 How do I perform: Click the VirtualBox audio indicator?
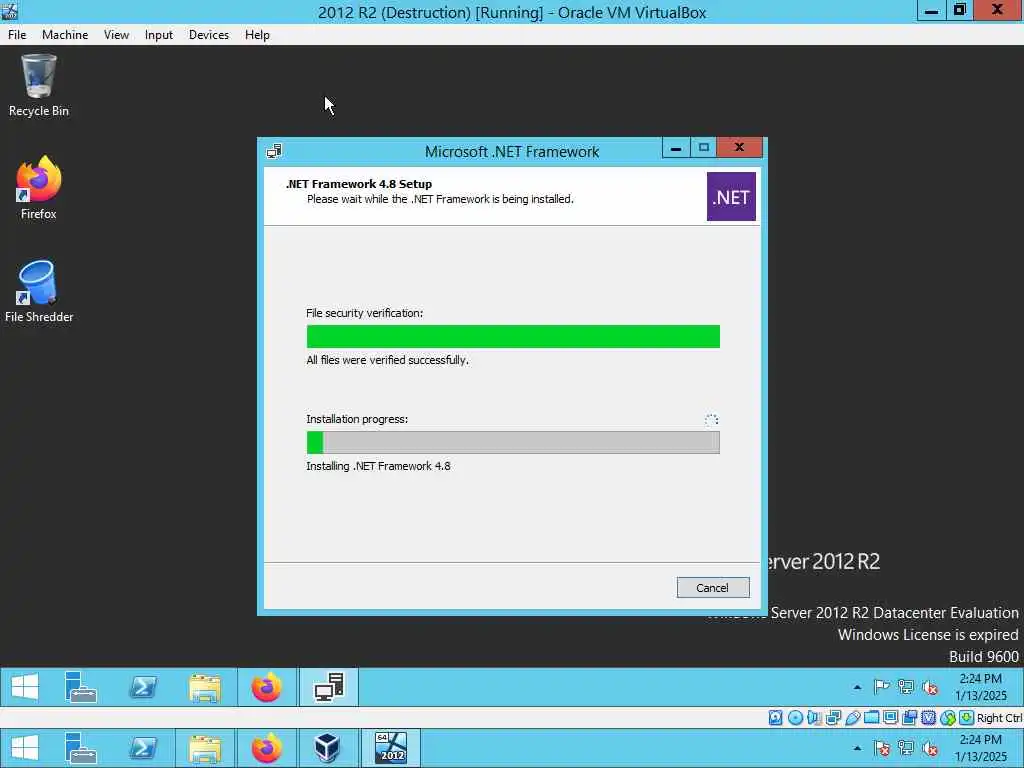[x=814, y=718]
